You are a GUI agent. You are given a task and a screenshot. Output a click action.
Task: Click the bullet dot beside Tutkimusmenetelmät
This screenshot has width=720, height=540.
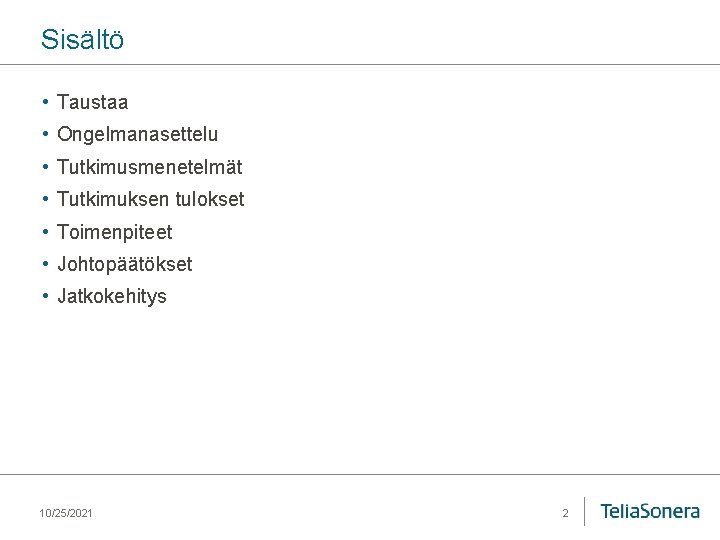pyautogui.click(x=45, y=166)
